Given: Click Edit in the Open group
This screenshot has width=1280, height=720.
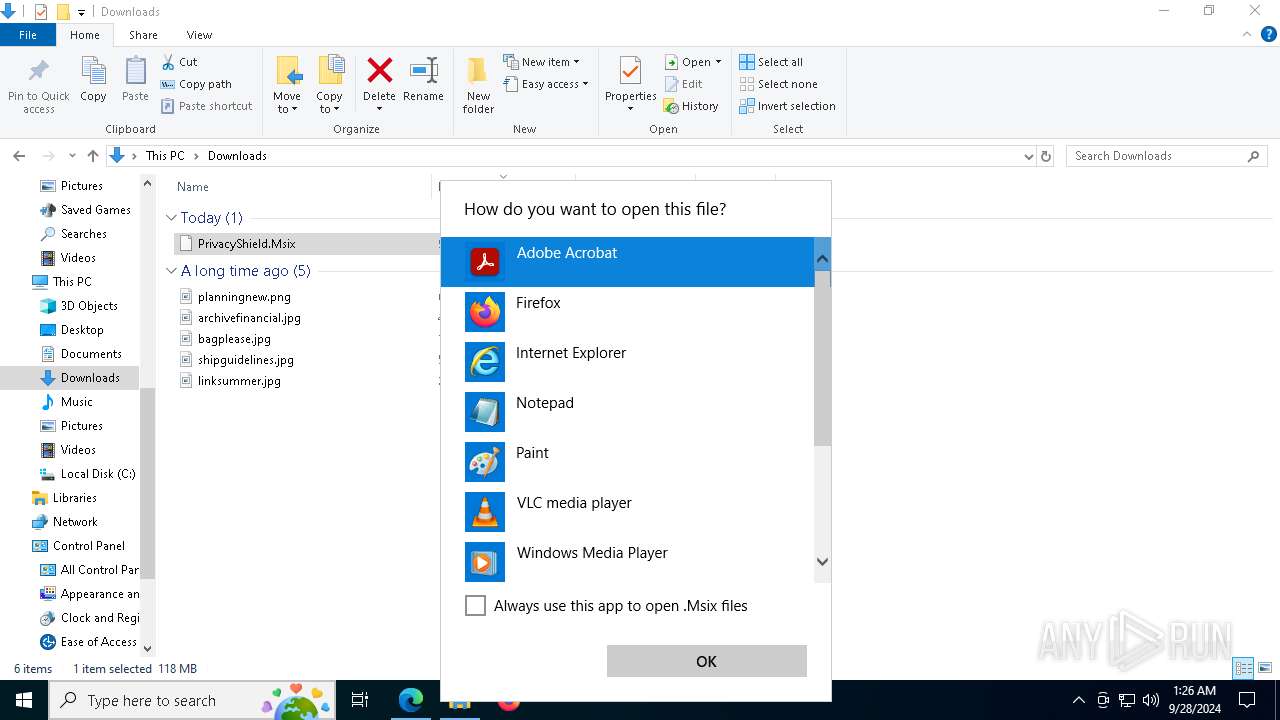Looking at the screenshot, I should coord(684,84).
